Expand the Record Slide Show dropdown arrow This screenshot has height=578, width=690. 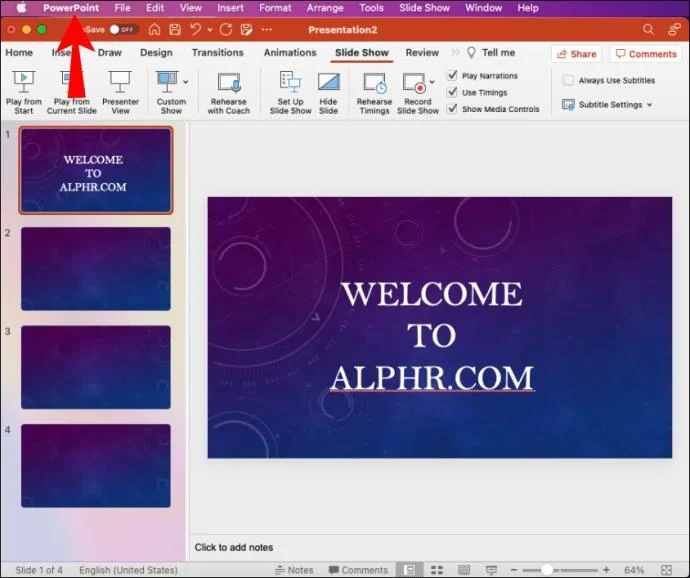pyautogui.click(x=432, y=82)
